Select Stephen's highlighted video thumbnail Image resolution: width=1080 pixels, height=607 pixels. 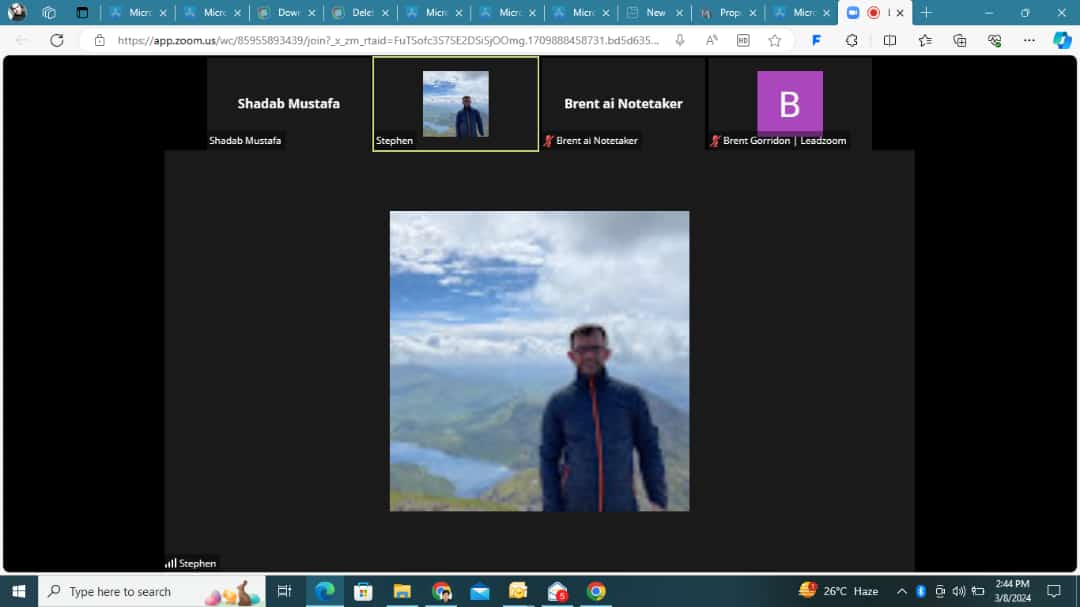456,103
